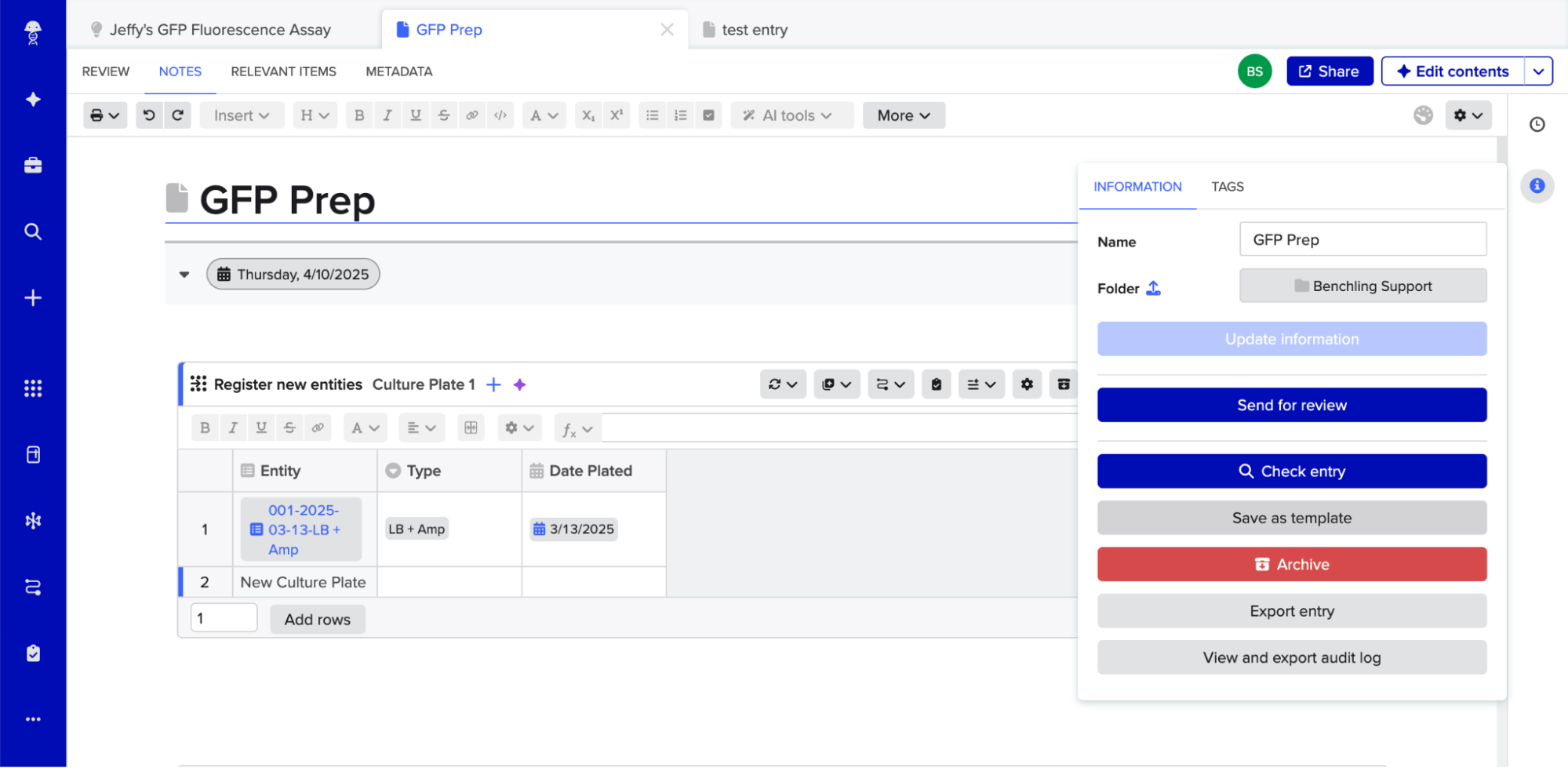This screenshot has width=1568, height=768.
Task: Click the globe icon near the settings gear
Action: point(1424,115)
